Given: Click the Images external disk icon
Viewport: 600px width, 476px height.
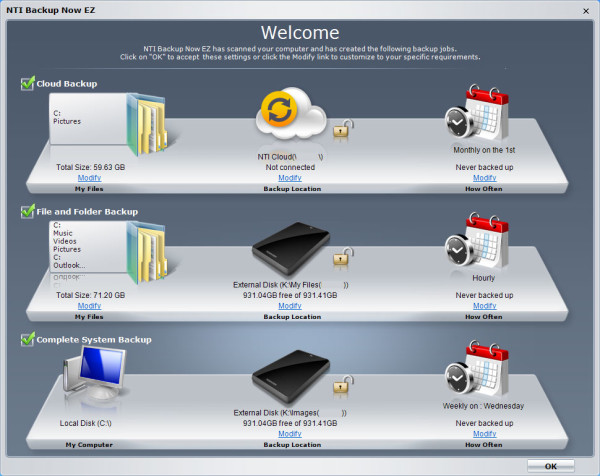Looking at the screenshot, I should (291, 377).
